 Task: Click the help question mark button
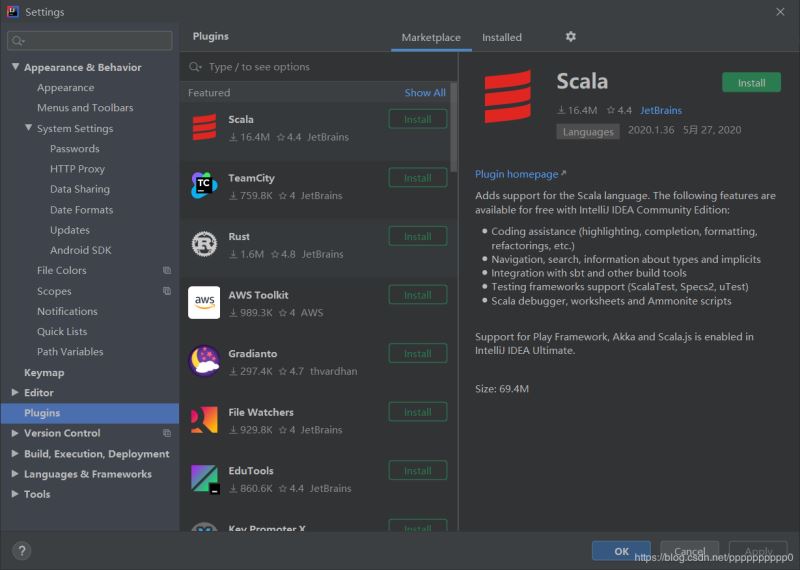pyautogui.click(x=21, y=551)
